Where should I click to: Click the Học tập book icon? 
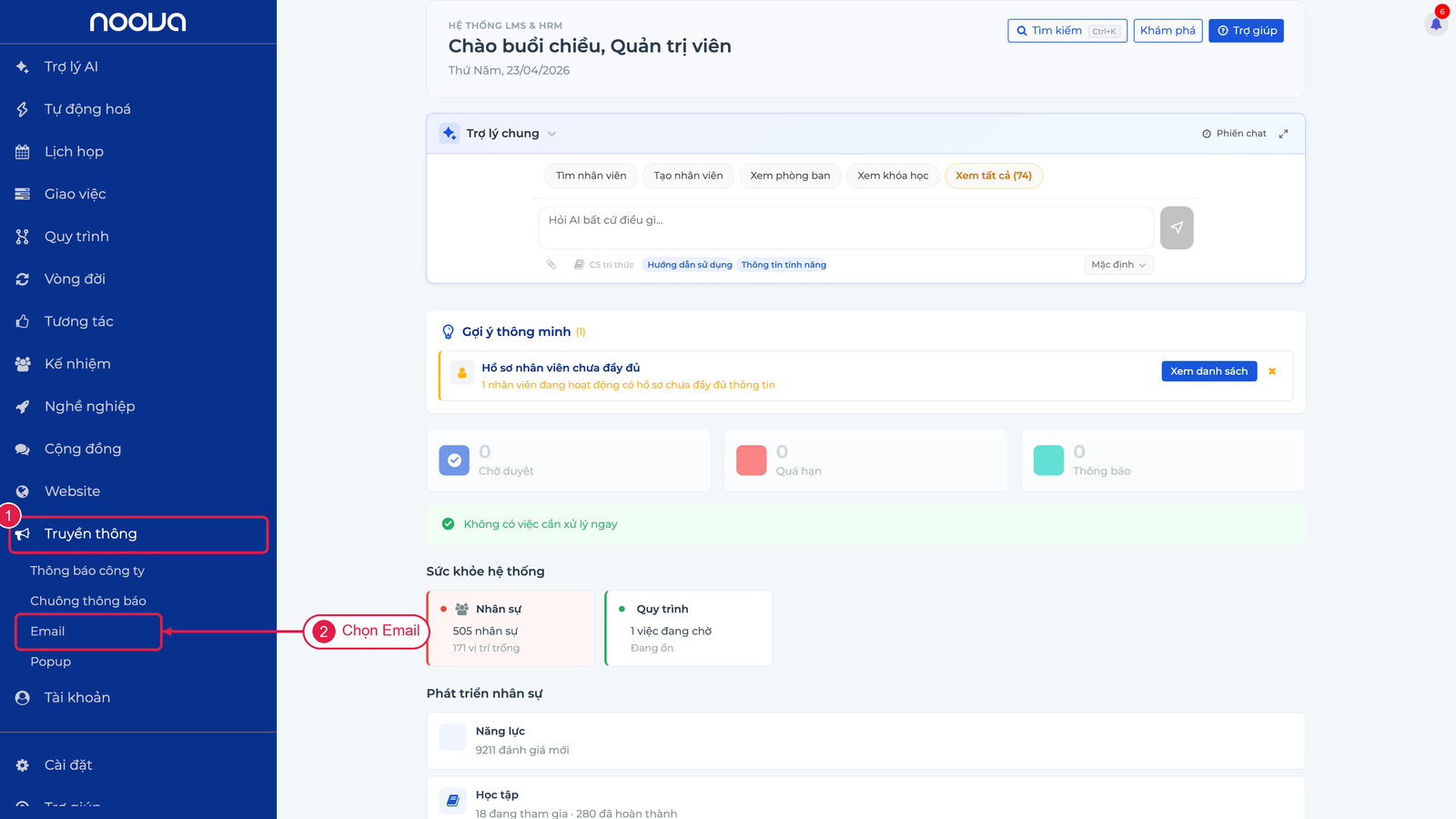point(452,801)
